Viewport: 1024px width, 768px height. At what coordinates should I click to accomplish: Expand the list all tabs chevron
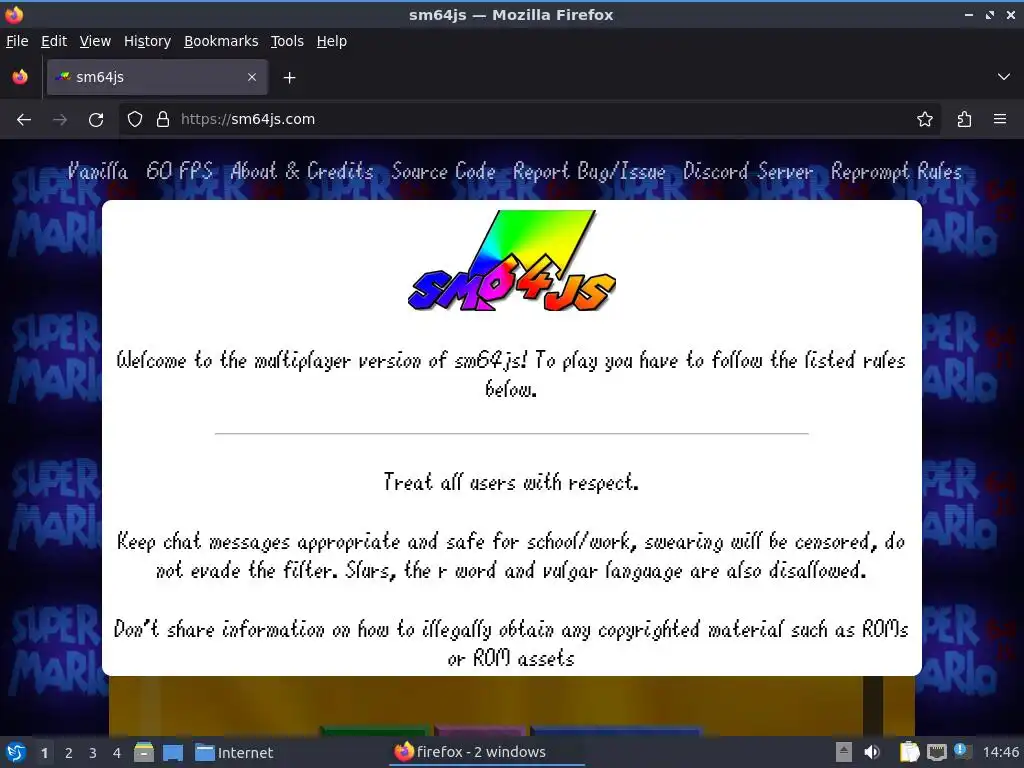tap(1004, 77)
